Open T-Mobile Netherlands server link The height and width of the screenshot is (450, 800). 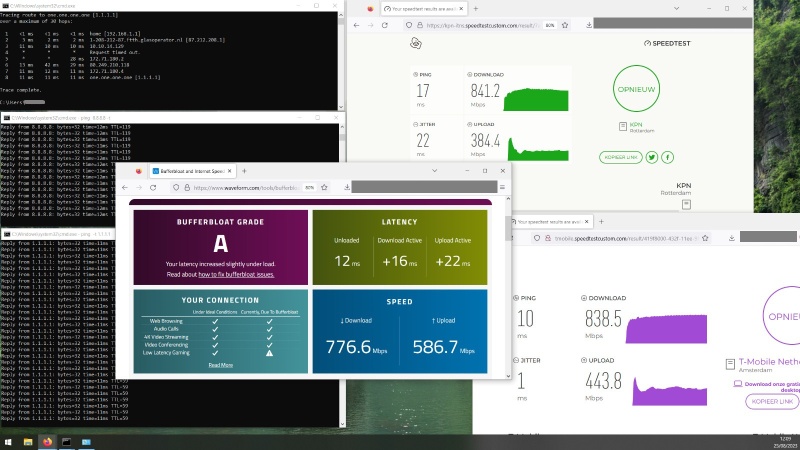(769, 361)
